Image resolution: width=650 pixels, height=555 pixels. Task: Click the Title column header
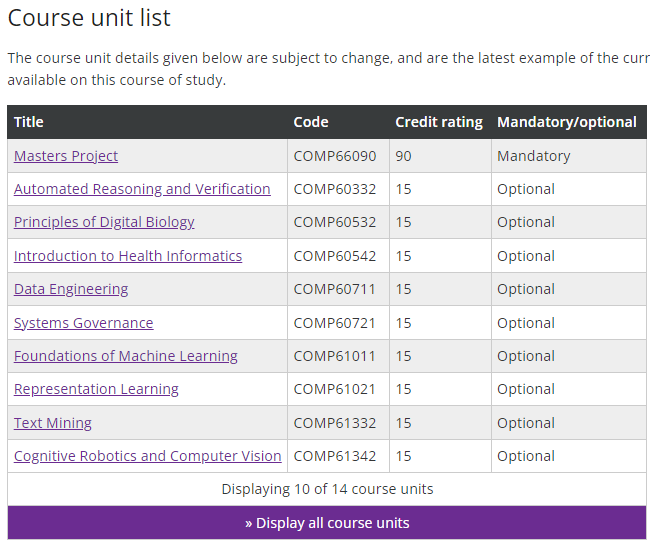(x=29, y=122)
